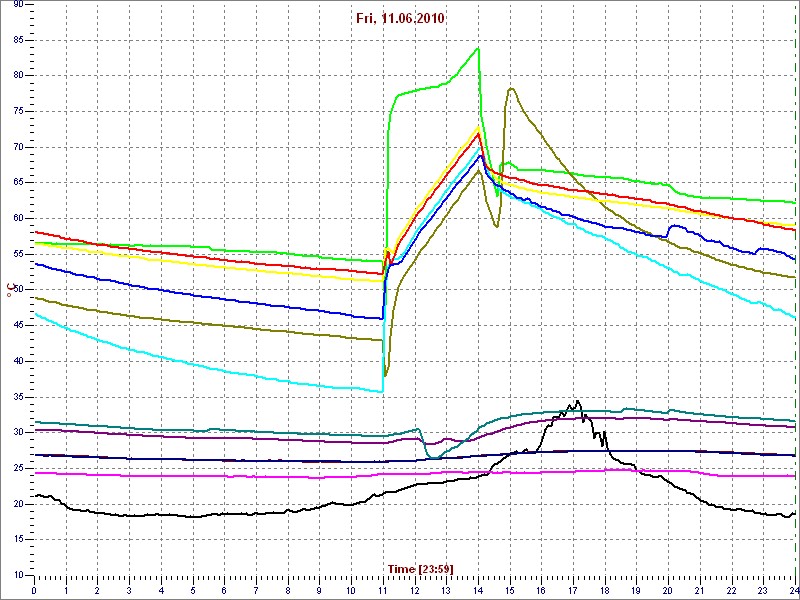
Task: Click the '55' temperature axis label
Action: coord(17,254)
